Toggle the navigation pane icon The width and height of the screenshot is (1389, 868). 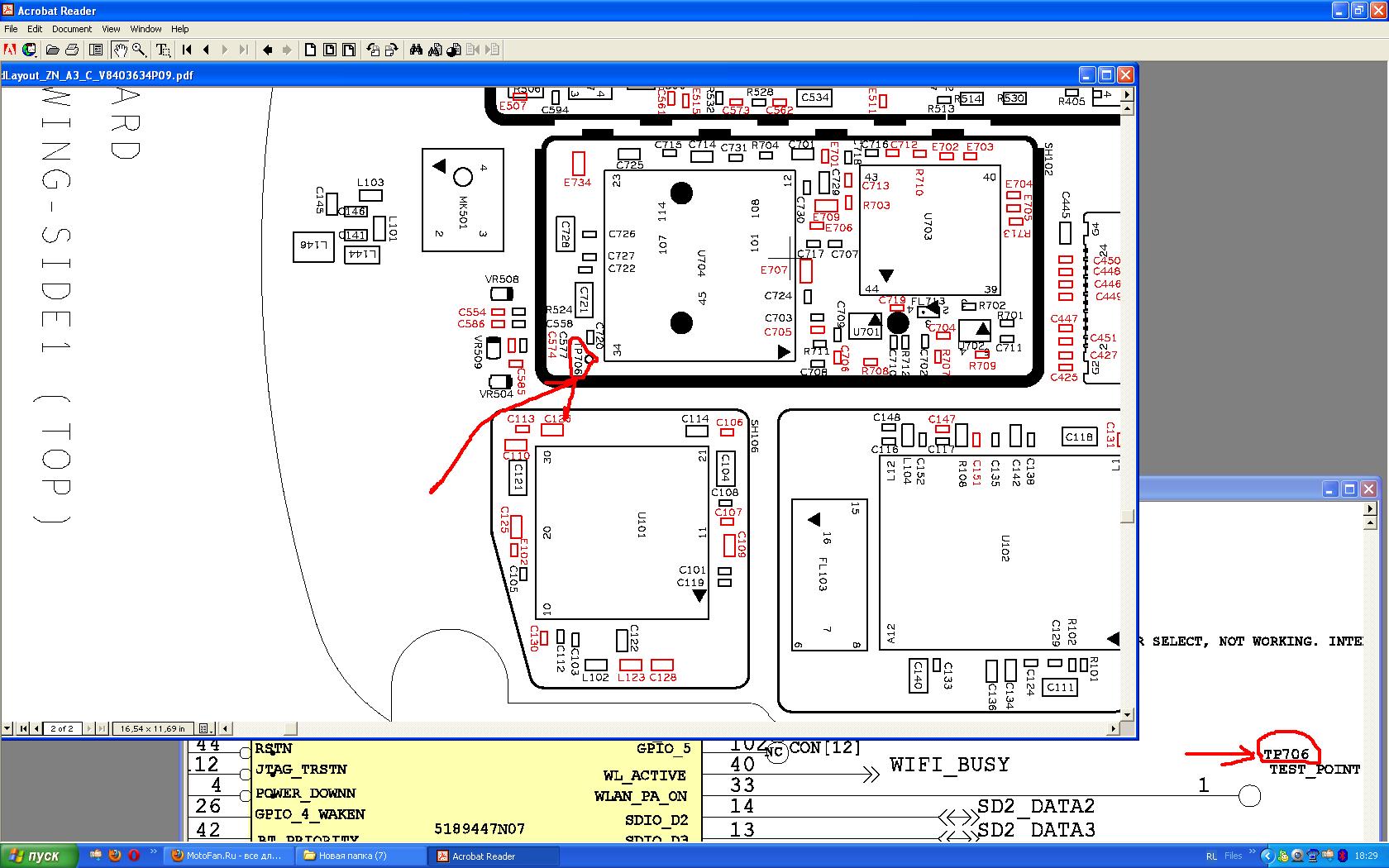tap(96, 50)
